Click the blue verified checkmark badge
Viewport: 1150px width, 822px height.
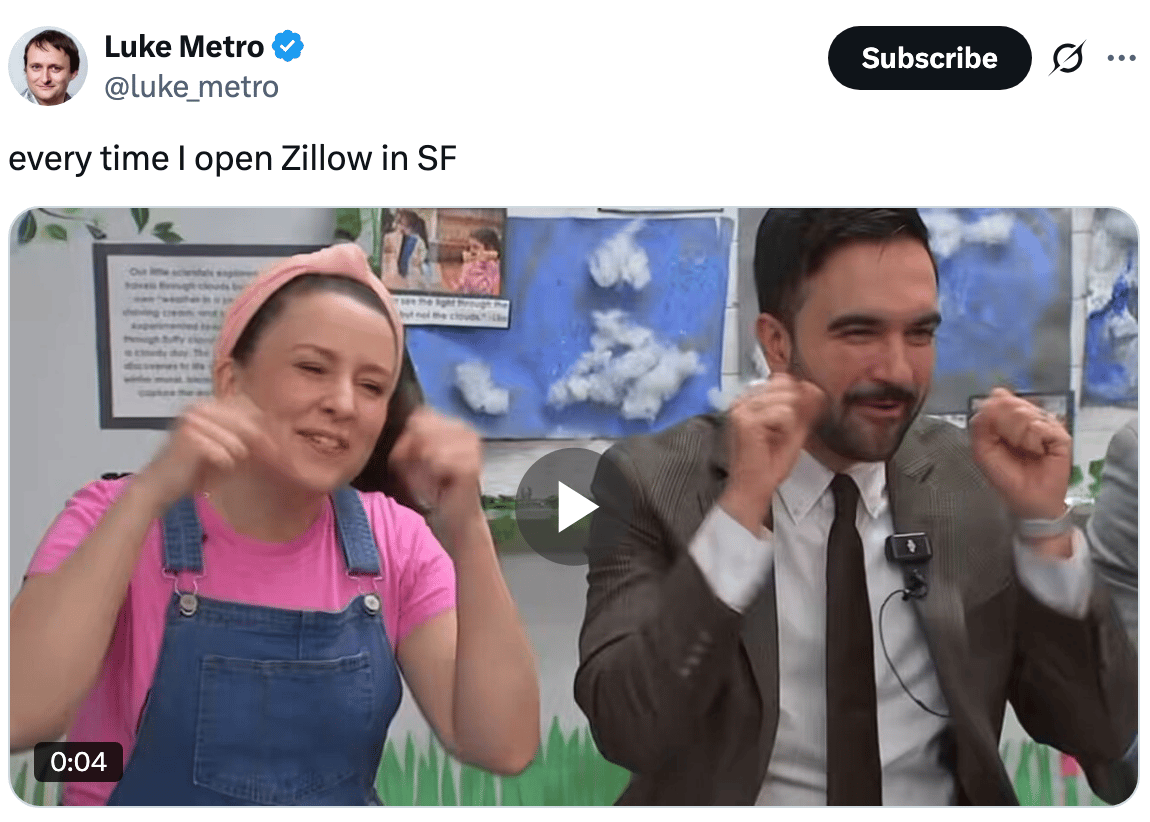tap(288, 46)
